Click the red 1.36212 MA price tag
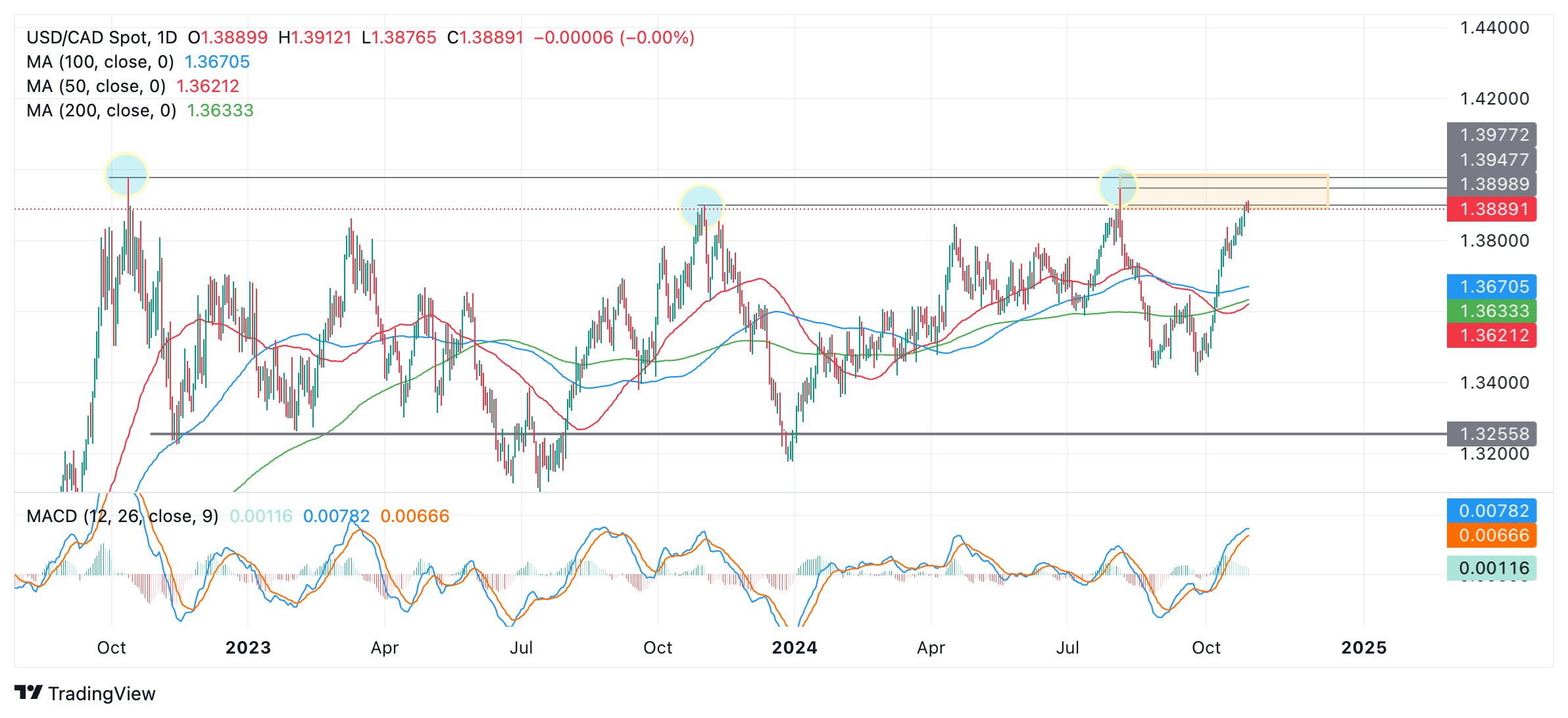1568x718 pixels. point(1491,335)
